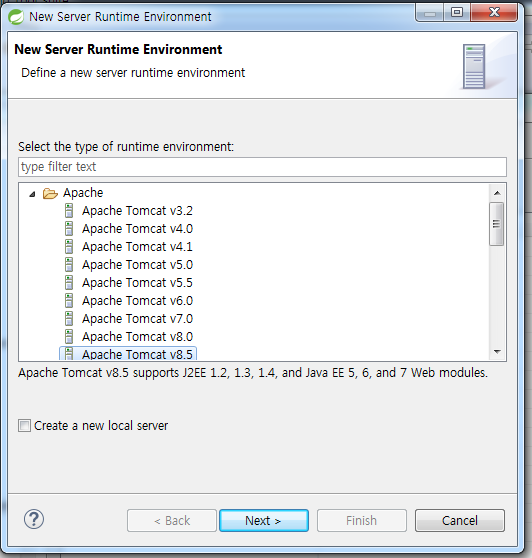The height and width of the screenshot is (558, 532).
Task: Select Apache Tomcat v4.1 entry
Action: 137,247
